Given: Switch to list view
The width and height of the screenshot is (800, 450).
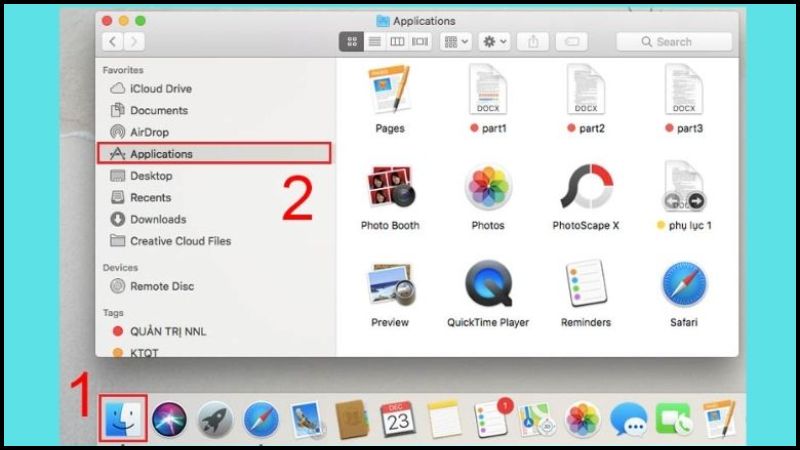Looking at the screenshot, I should point(374,42).
